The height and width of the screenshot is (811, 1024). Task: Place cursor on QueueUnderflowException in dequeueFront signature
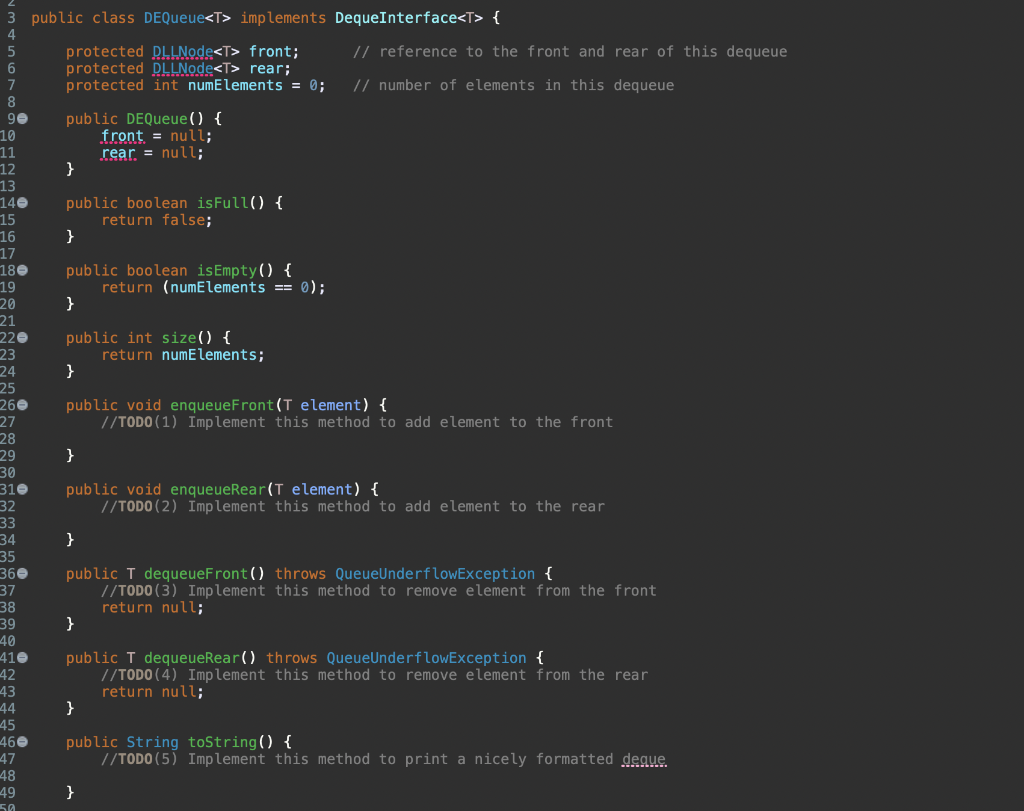[x=434, y=573]
